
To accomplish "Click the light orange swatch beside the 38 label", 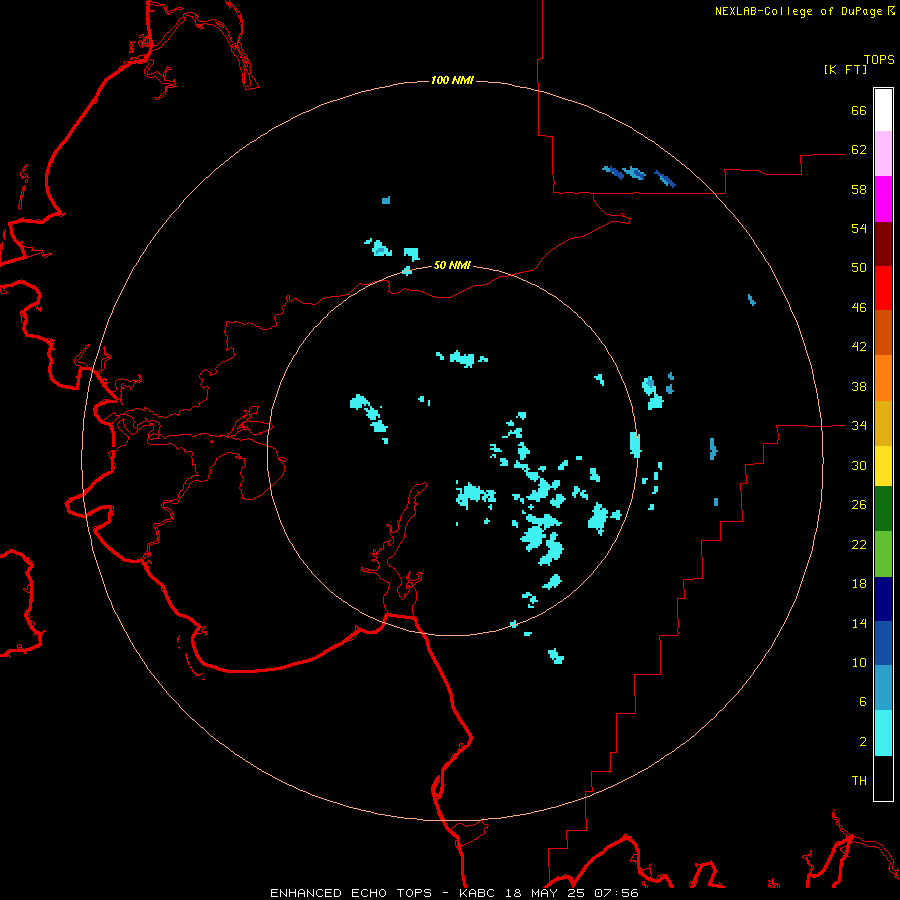I will coord(883,378).
